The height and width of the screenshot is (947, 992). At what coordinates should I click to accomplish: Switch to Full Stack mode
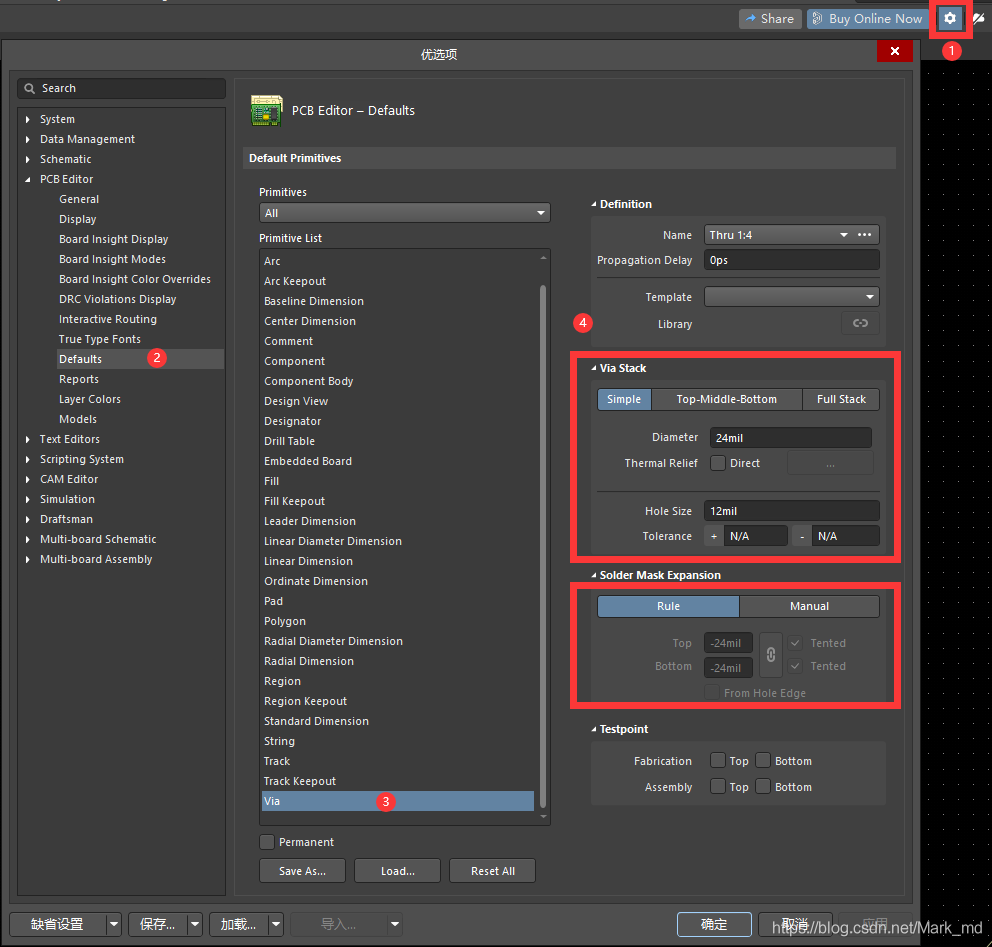click(841, 399)
